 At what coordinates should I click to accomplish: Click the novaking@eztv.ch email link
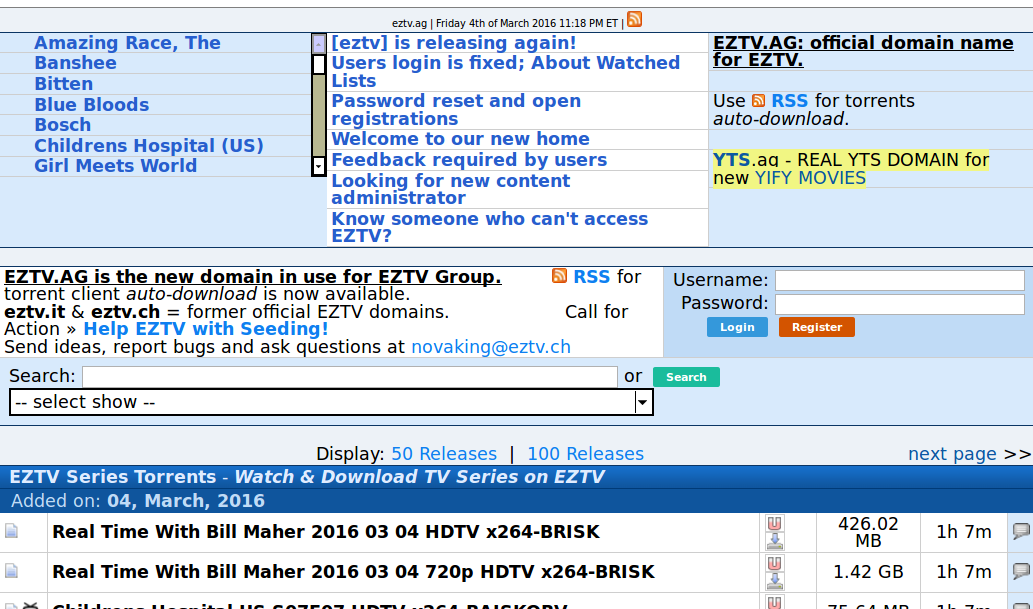pos(491,347)
